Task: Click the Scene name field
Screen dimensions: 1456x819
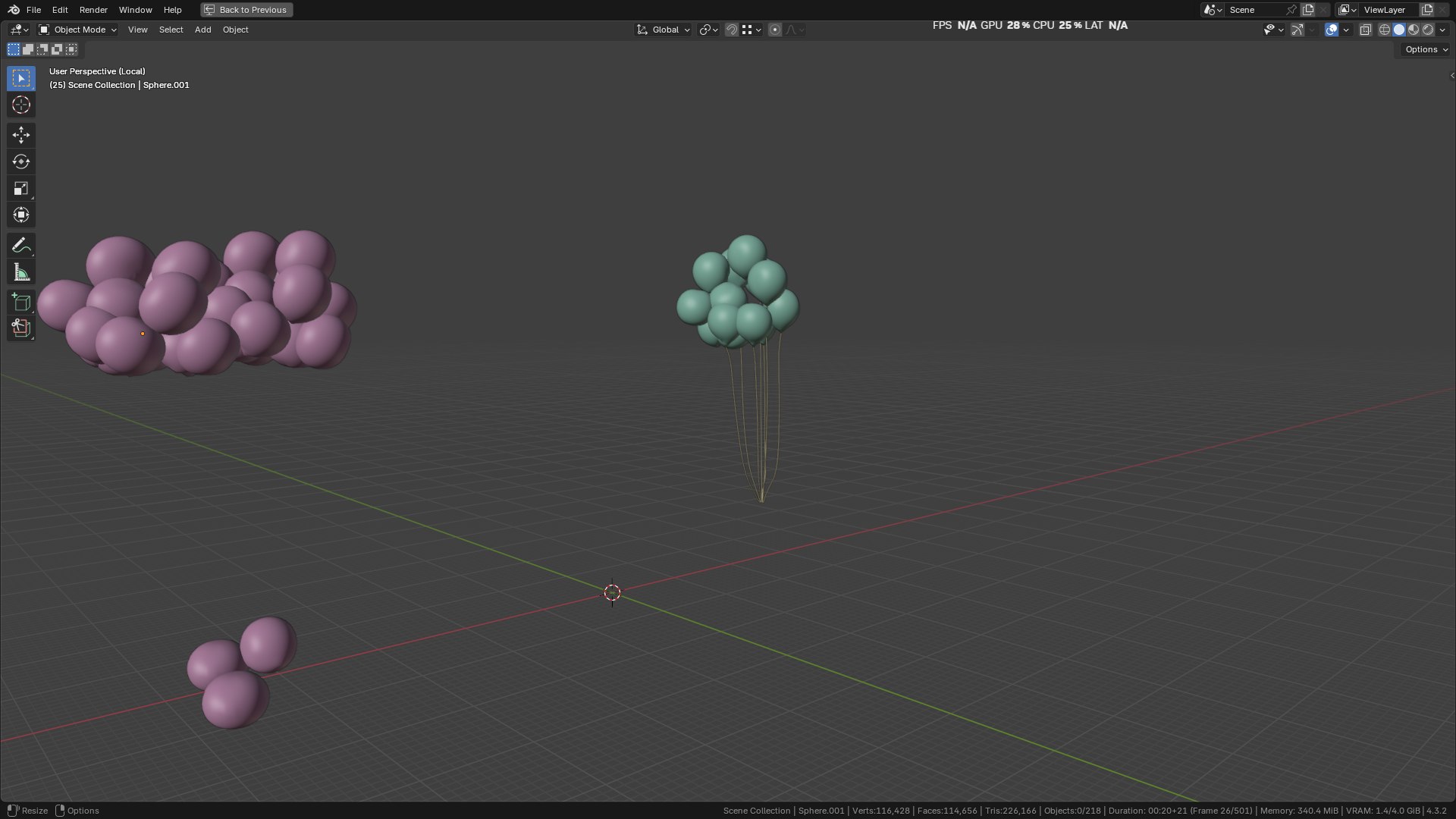Action: click(1255, 10)
